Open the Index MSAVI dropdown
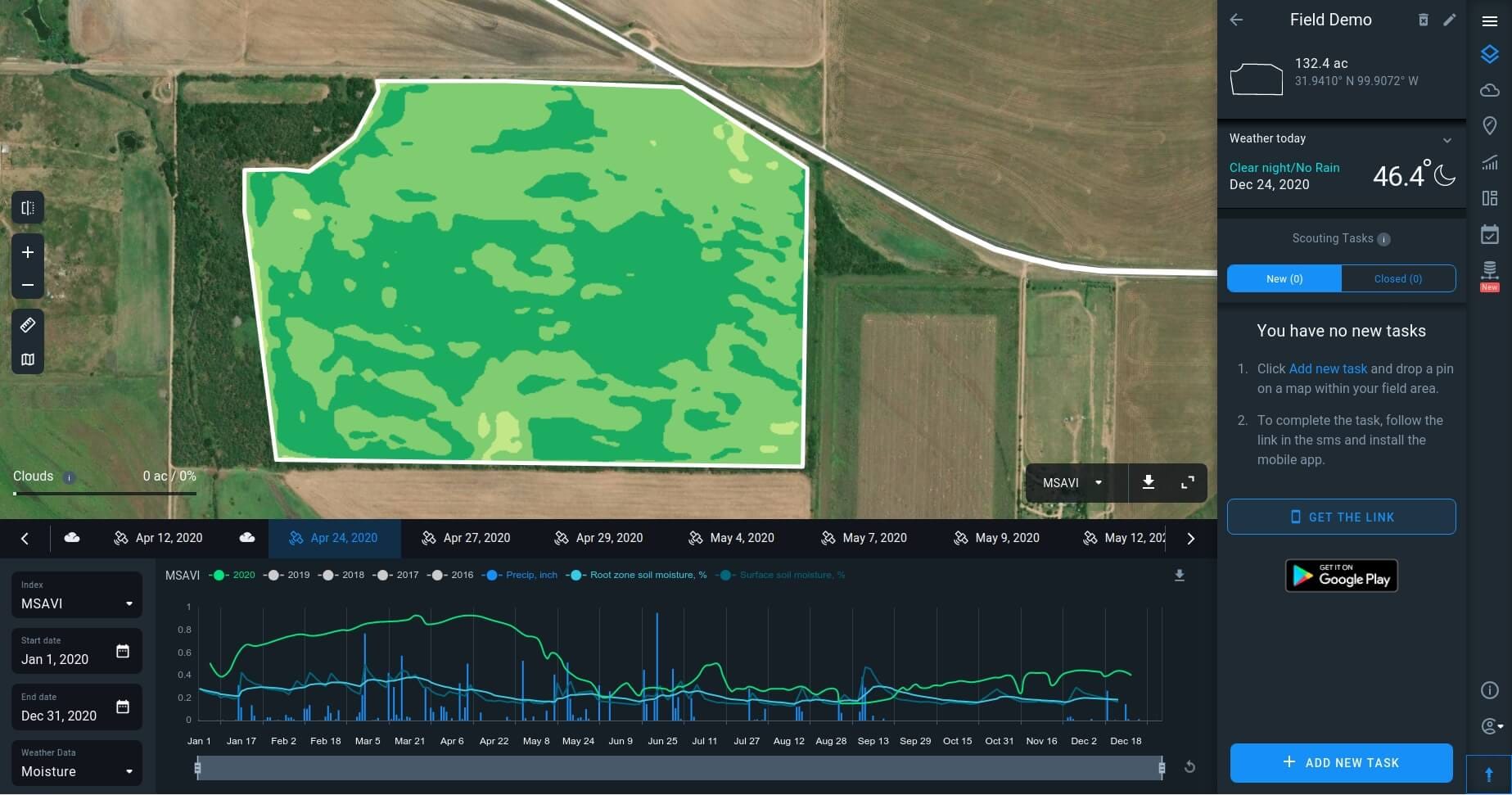The width and height of the screenshot is (1512, 795). click(x=77, y=595)
